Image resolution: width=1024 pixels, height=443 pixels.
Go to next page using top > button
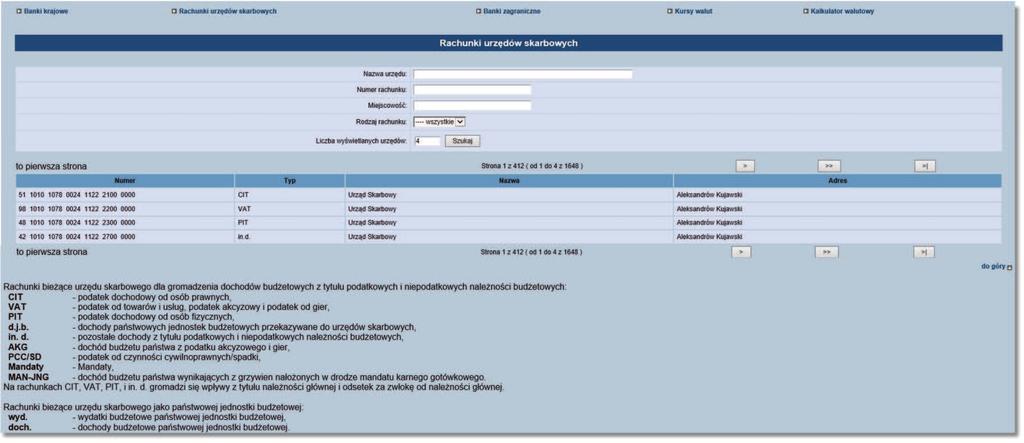click(745, 166)
